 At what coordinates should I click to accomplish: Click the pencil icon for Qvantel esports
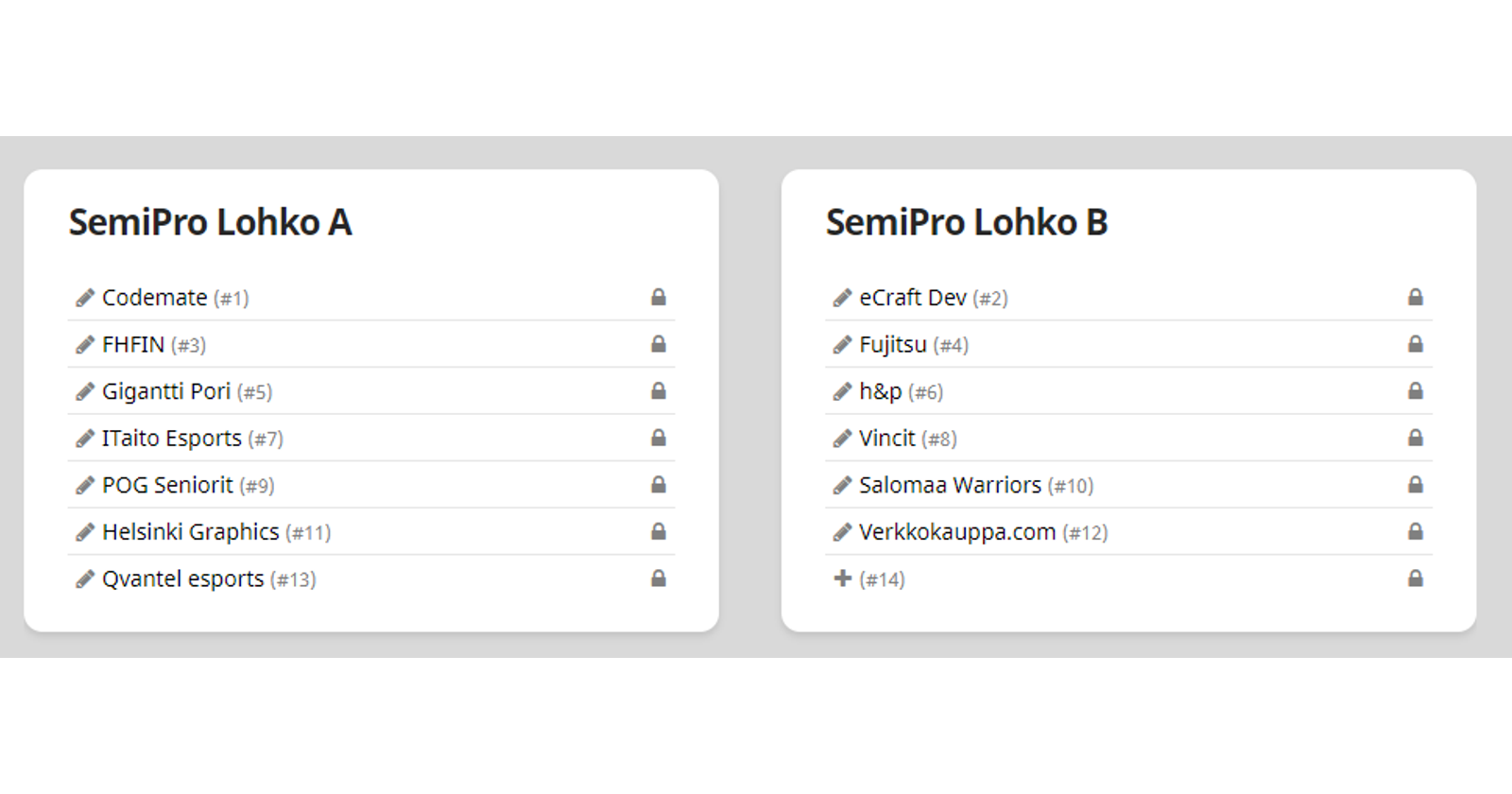click(x=85, y=578)
